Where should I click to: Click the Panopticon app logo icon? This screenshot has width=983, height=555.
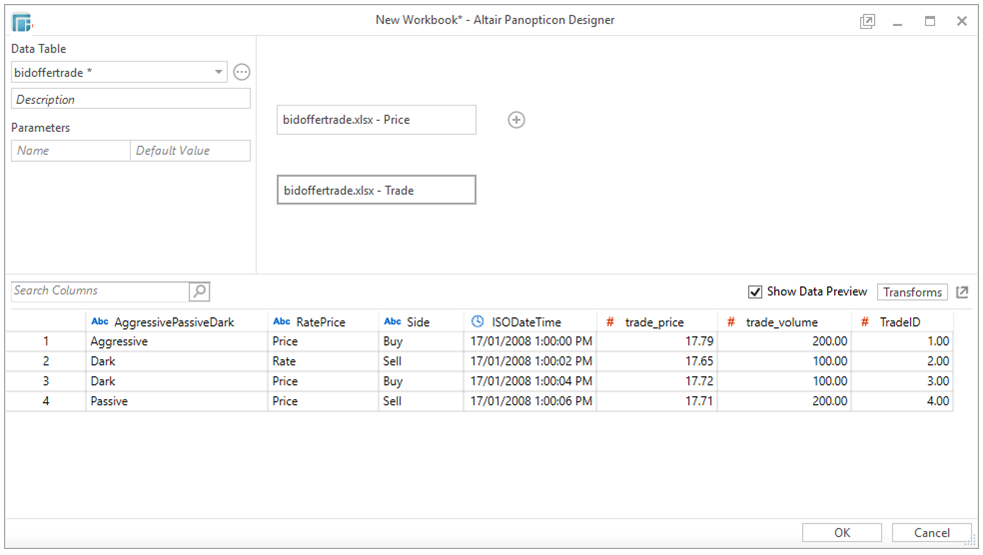click(x=22, y=21)
